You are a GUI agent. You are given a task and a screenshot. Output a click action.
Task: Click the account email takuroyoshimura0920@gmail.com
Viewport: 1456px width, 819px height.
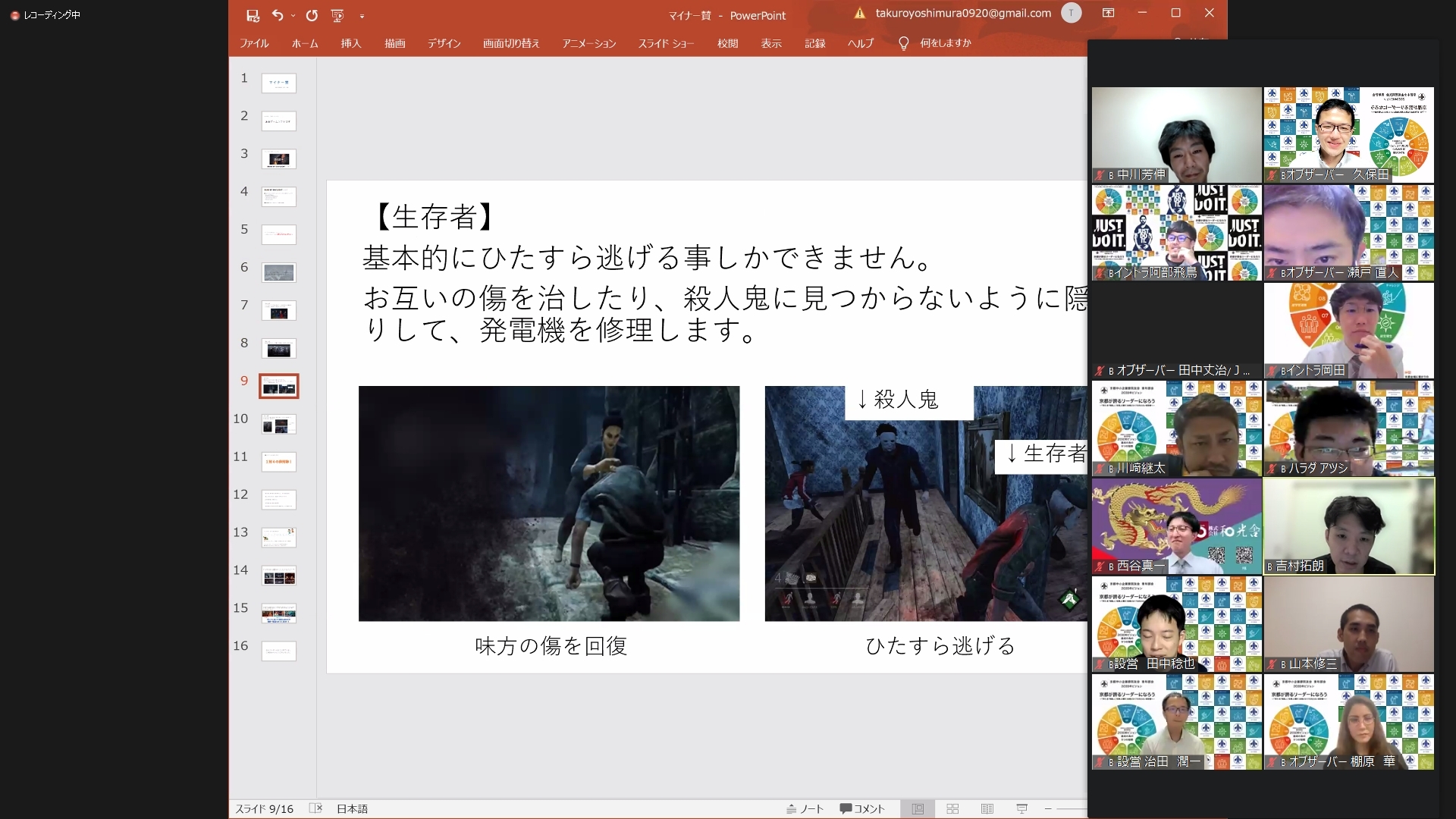[963, 13]
